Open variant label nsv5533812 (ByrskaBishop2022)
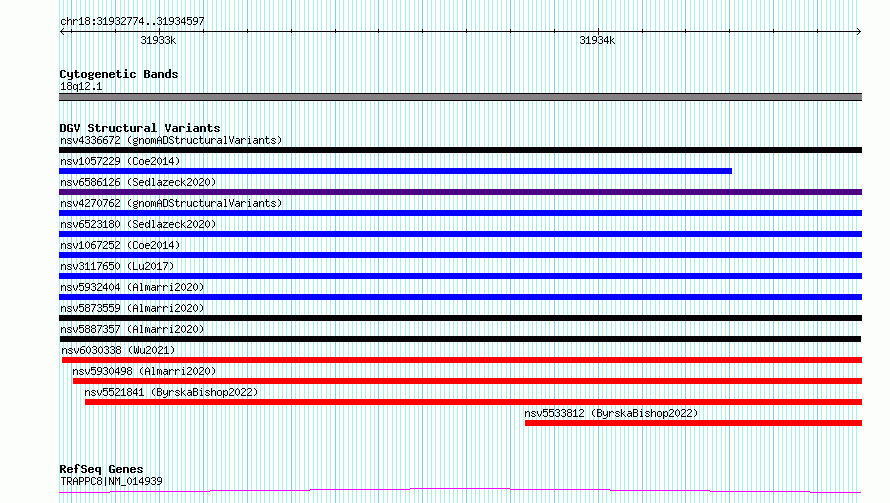This screenshot has width=890, height=503. (x=611, y=413)
